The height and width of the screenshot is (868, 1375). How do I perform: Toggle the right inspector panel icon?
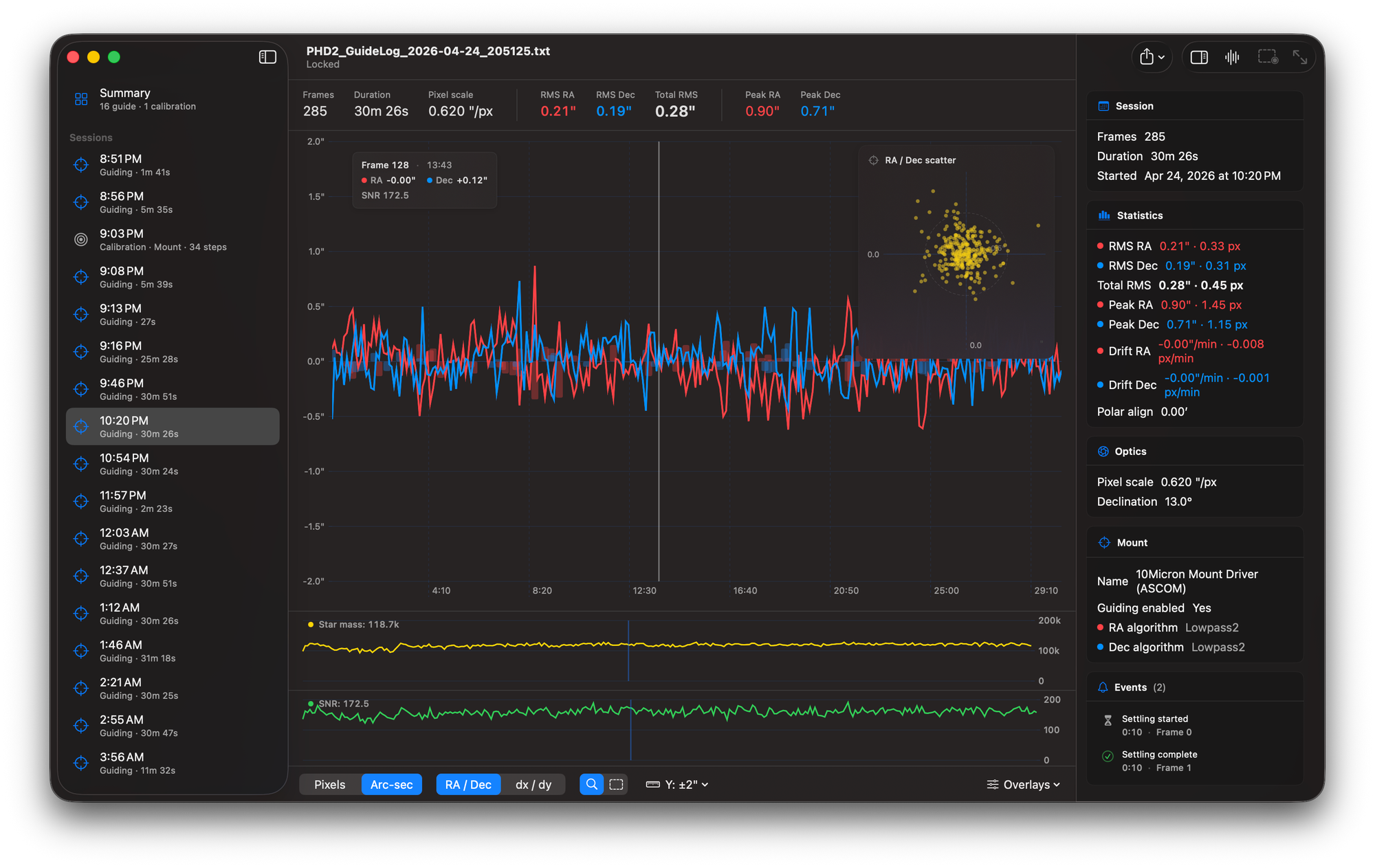tap(1199, 57)
